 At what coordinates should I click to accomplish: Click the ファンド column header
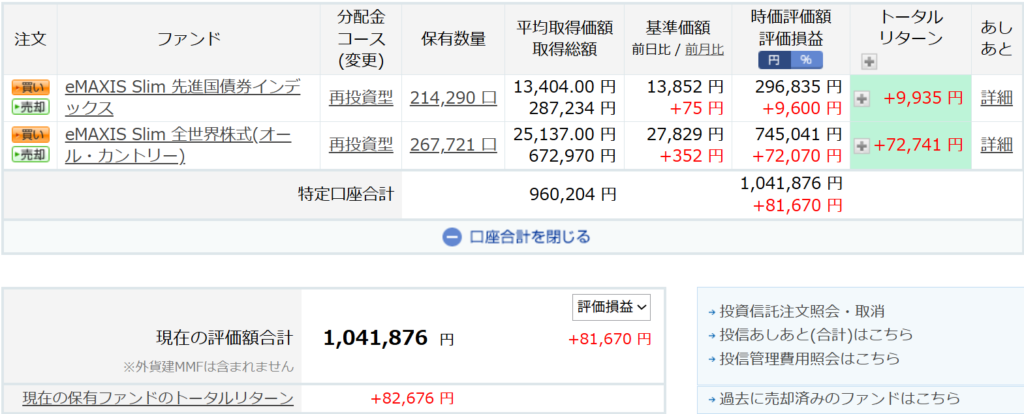click(189, 39)
